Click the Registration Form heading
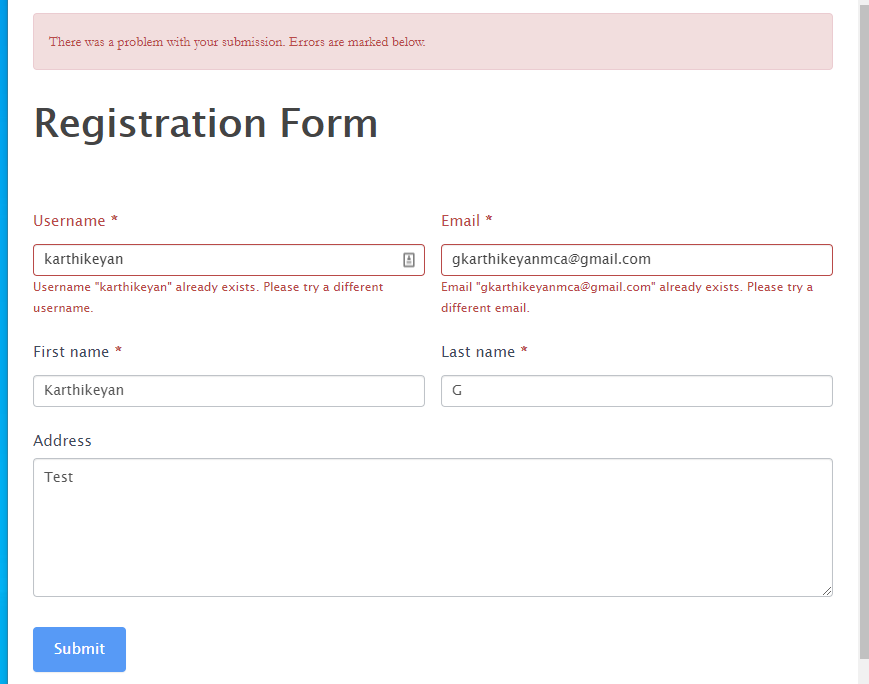The height and width of the screenshot is (684, 869). (x=206, y=123)
